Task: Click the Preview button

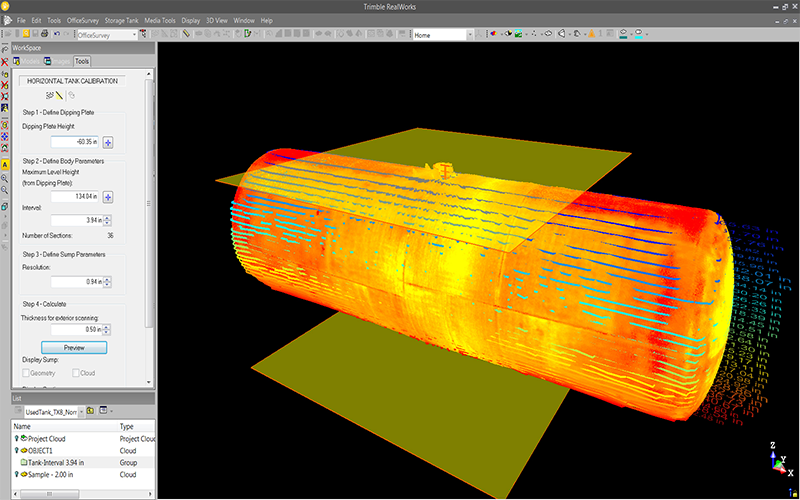Action: (x=74, y=347)
